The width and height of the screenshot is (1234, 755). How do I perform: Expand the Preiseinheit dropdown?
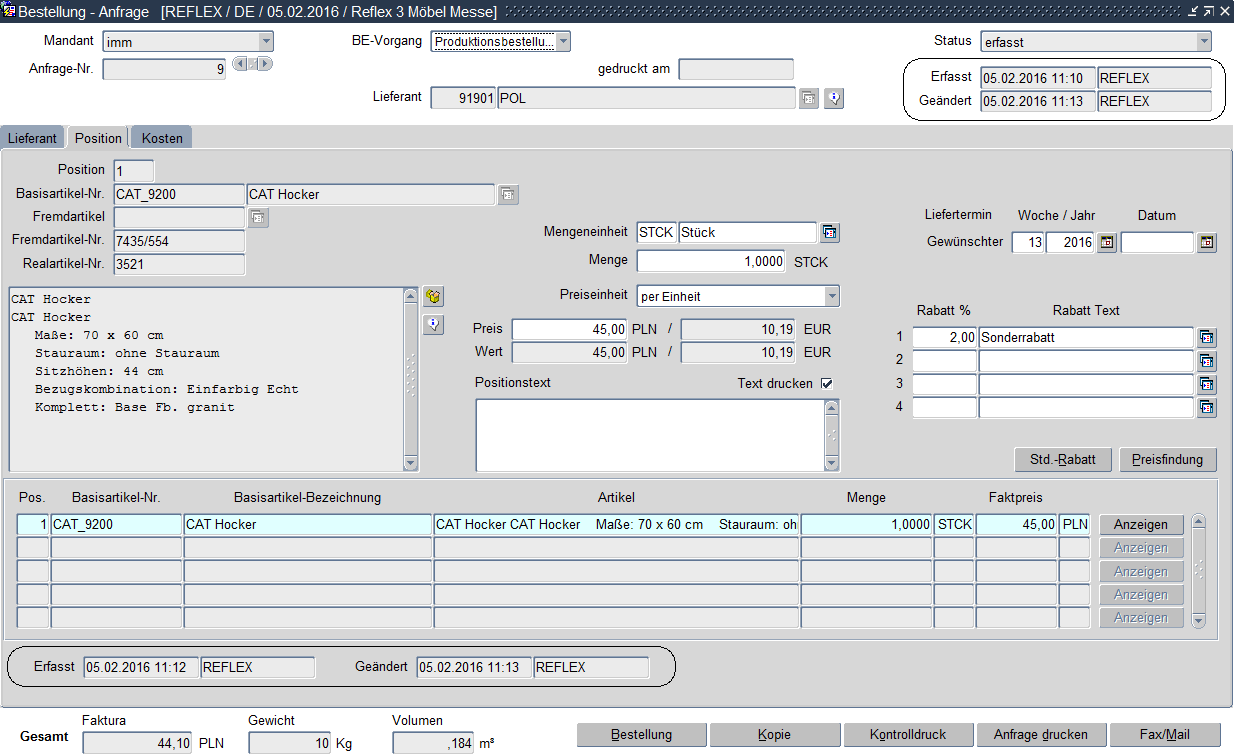point(831,297)
